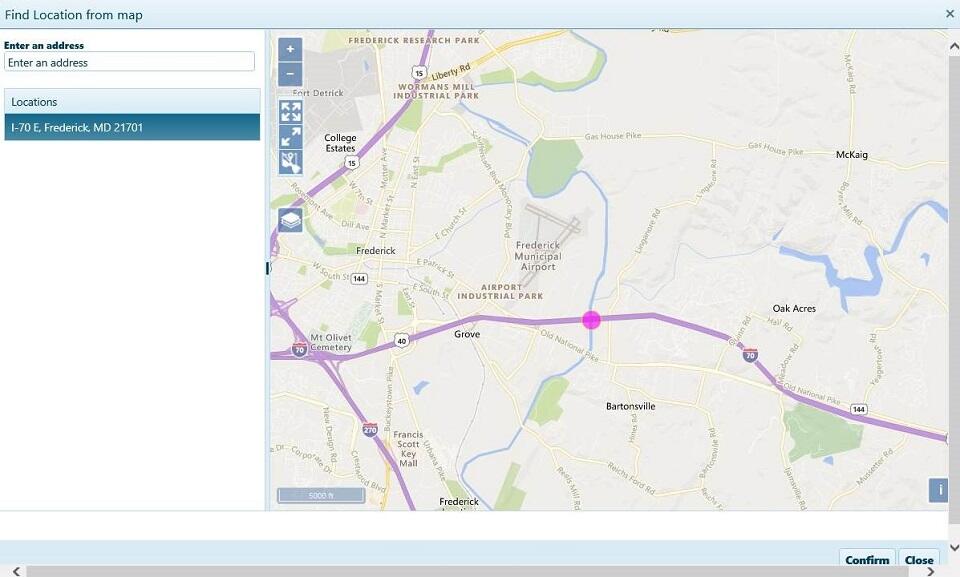The height and width of the screenshot is (577, 960).
Task: Dismiss the dialog with the × in titlebar
Action: click(949, 14)
